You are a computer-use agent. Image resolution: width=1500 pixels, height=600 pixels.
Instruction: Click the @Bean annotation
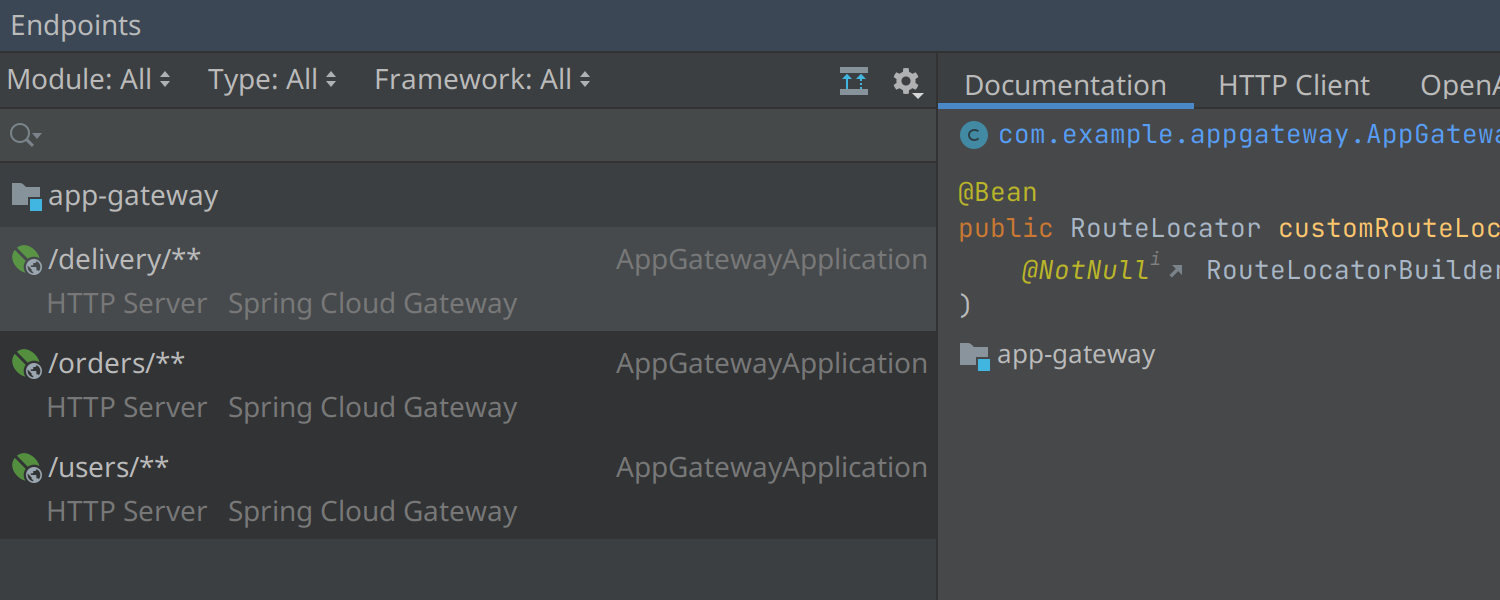pos(997,192)
